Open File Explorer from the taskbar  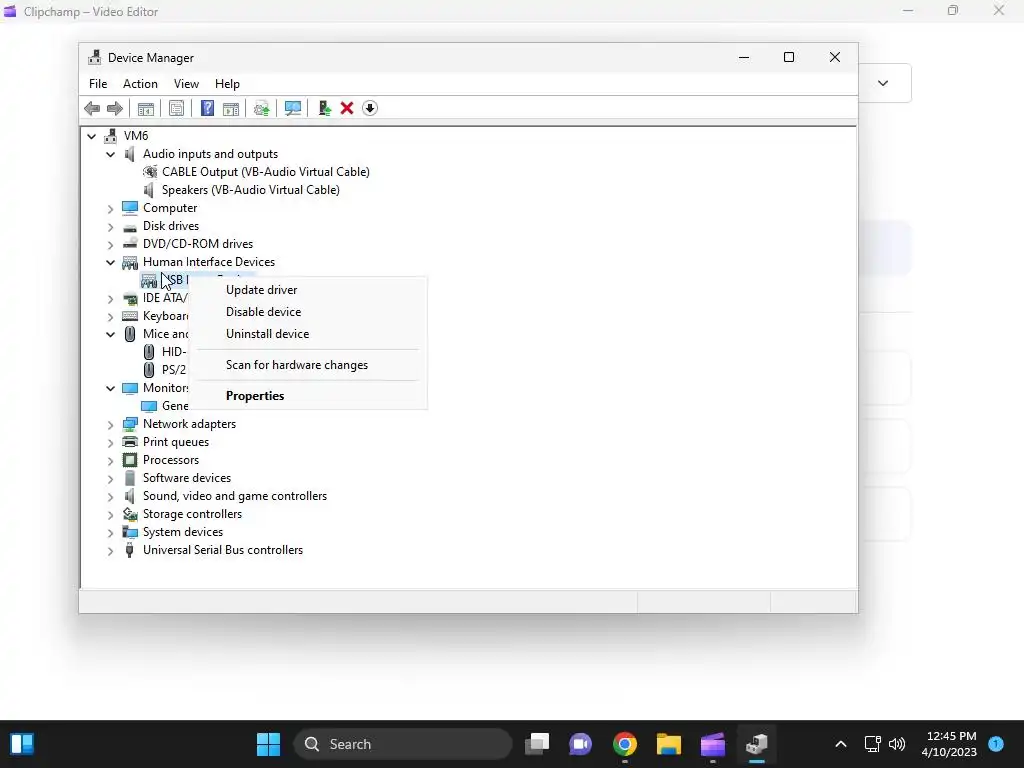pyautogui.click(x=669, y=744)
